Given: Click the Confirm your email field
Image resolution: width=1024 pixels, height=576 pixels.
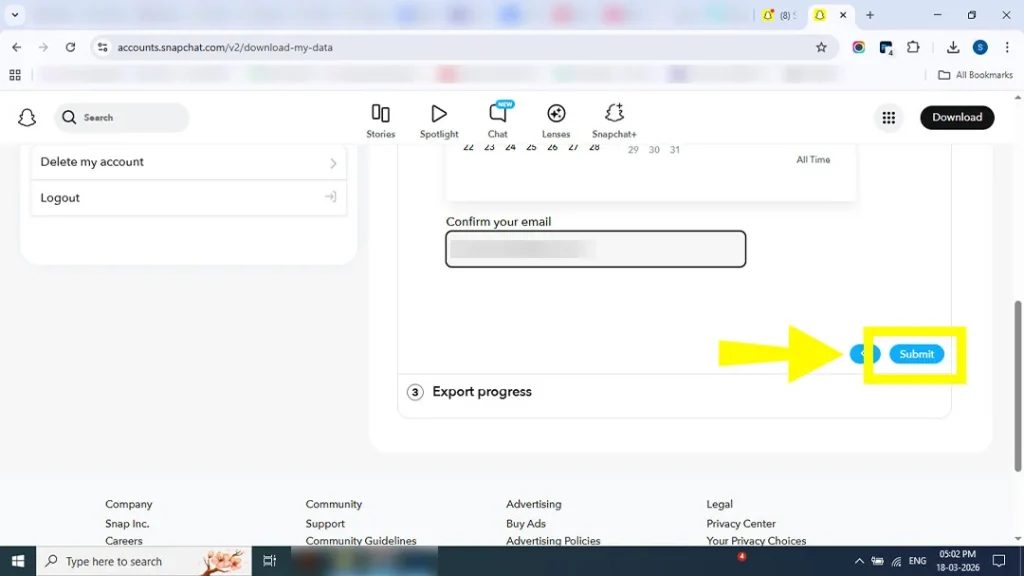Looking at the screenshot, I should 595,249.
